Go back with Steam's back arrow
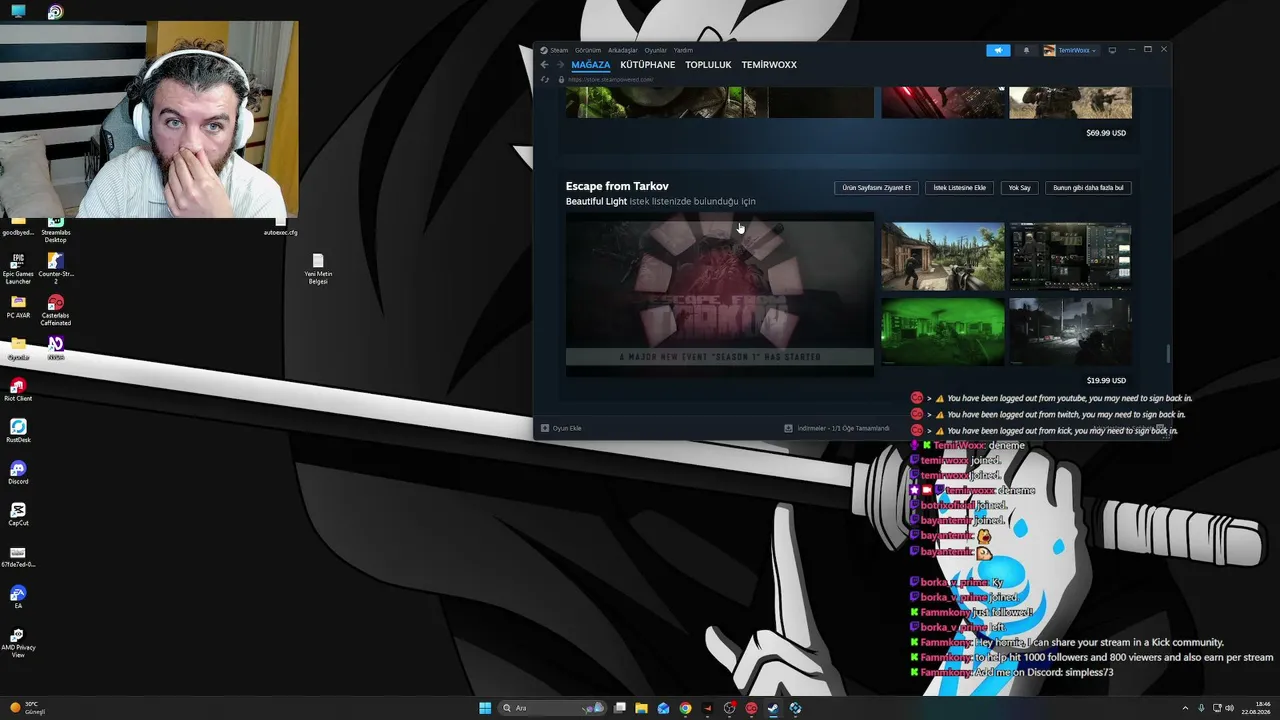Viewport: 1280px width, 720px height. click(544, 65)
